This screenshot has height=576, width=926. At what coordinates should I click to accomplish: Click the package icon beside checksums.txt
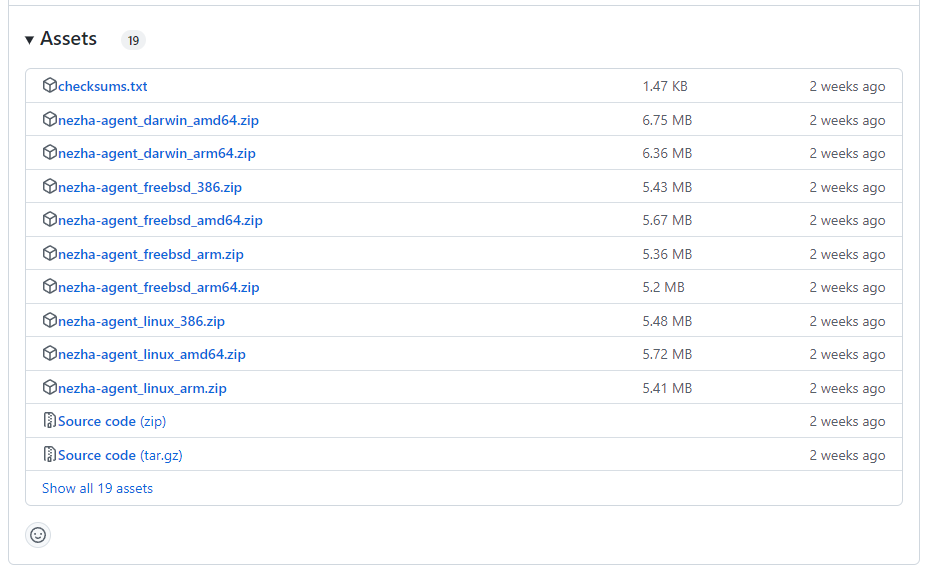click(x=50, y=85)
